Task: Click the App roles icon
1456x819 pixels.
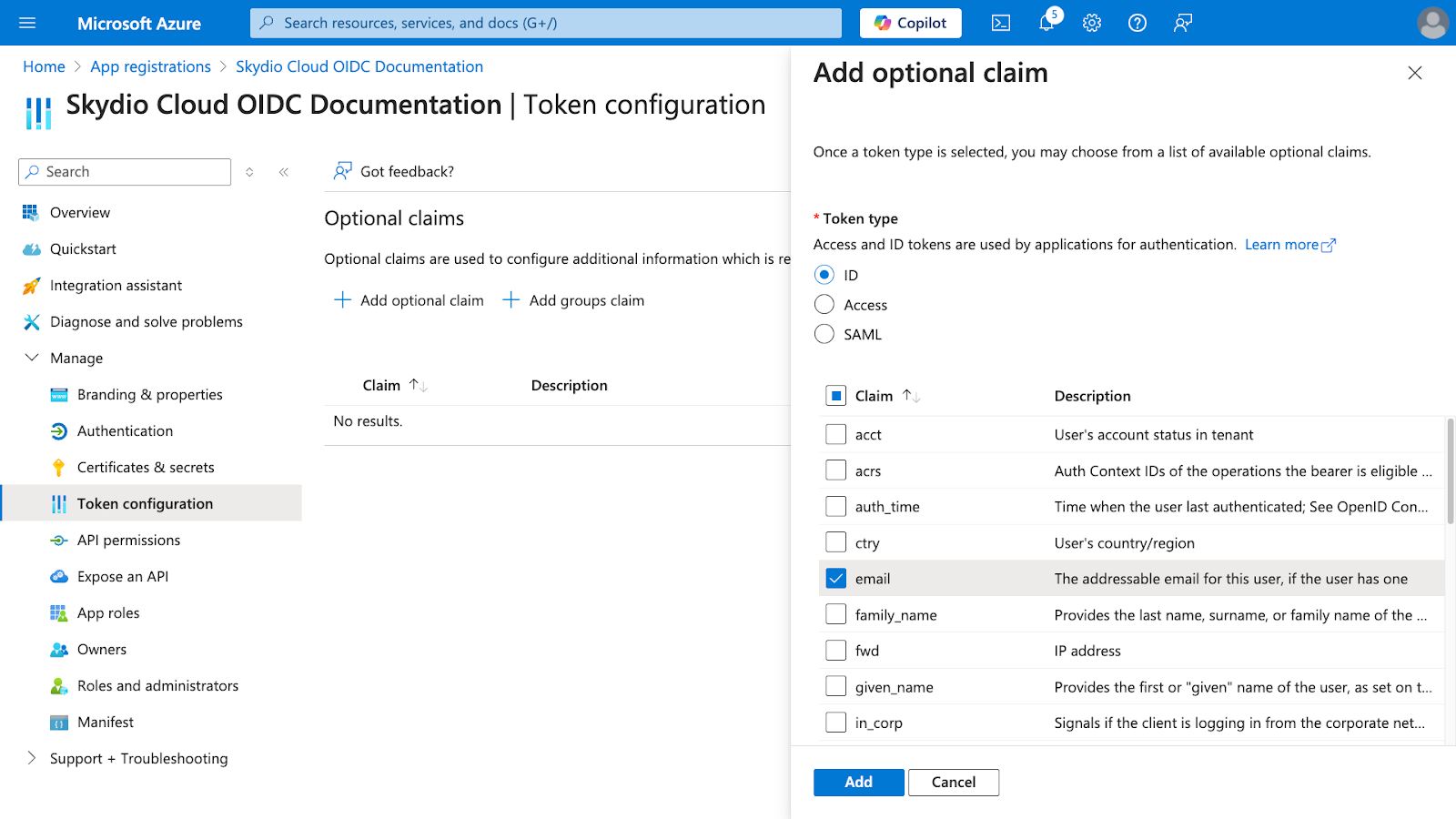Action: 59,613
